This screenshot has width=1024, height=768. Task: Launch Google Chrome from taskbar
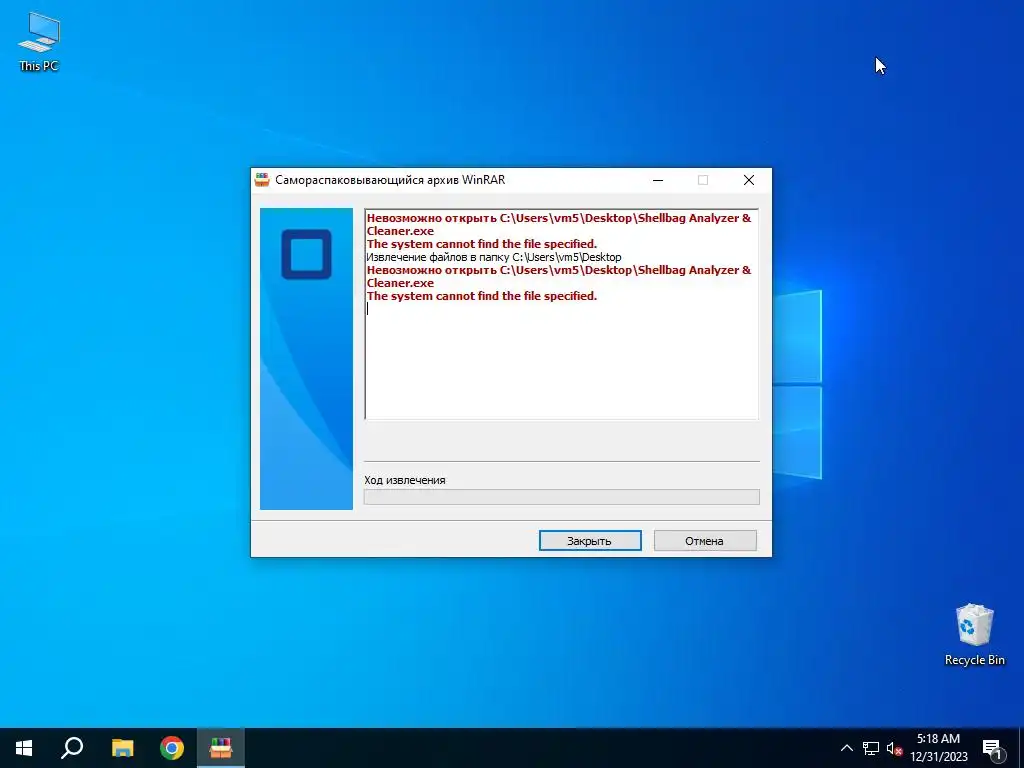pyautogui.click(x=172, y=748)
